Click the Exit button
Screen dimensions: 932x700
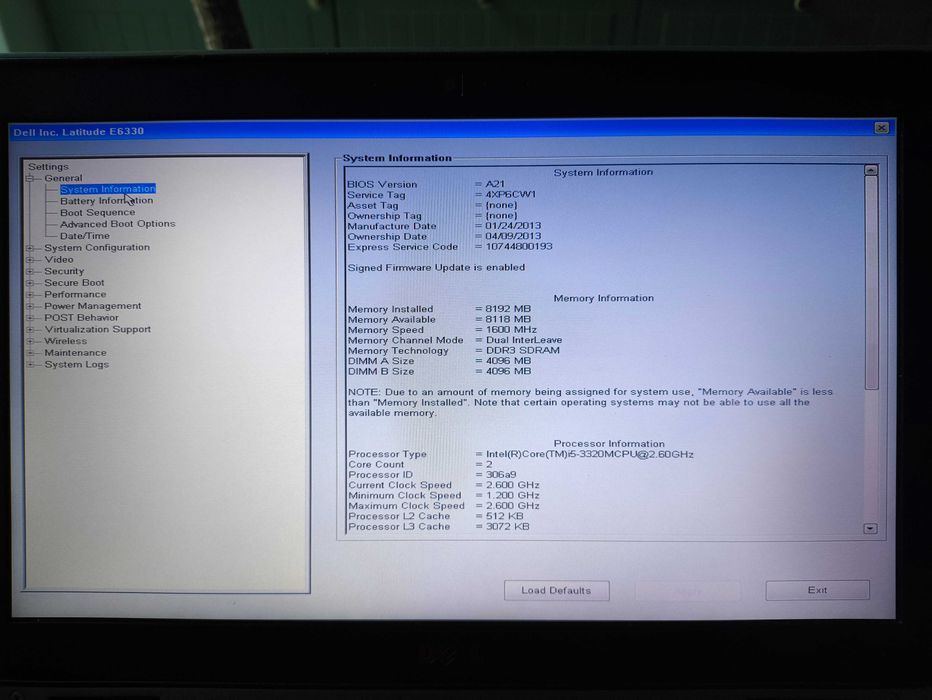point(817,590)
